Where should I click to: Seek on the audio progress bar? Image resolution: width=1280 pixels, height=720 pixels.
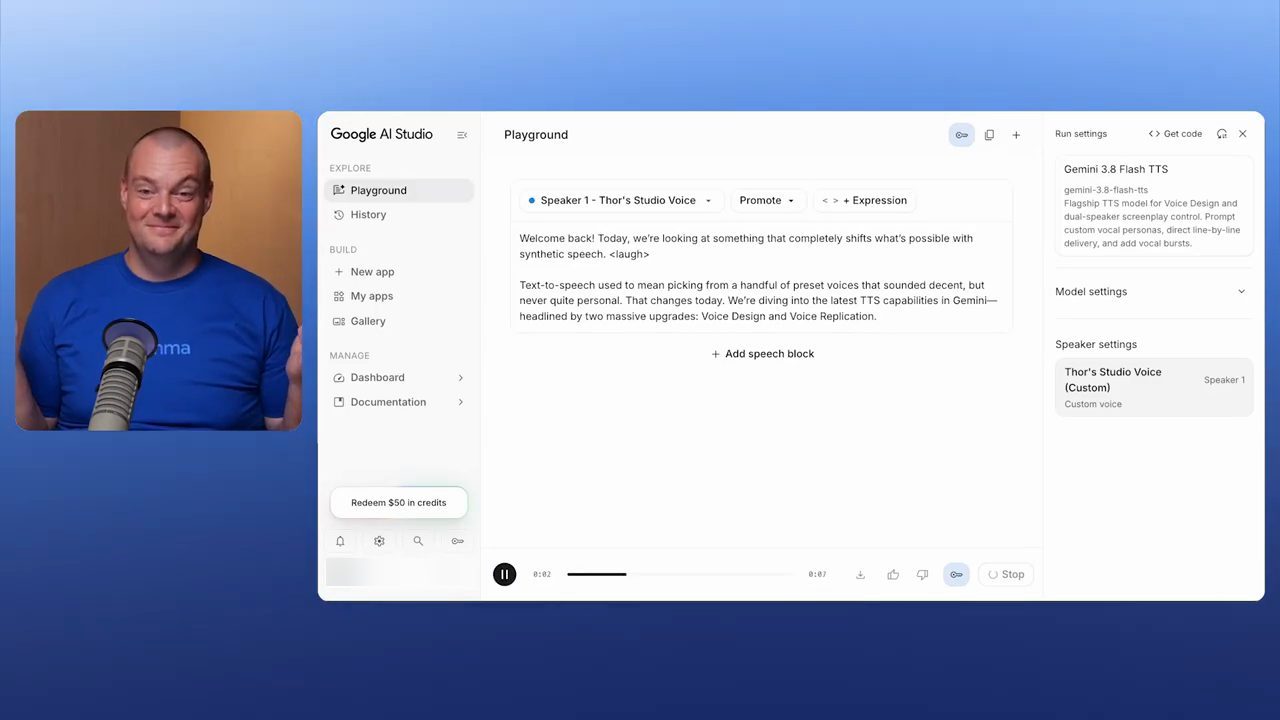tap(681, 574)
